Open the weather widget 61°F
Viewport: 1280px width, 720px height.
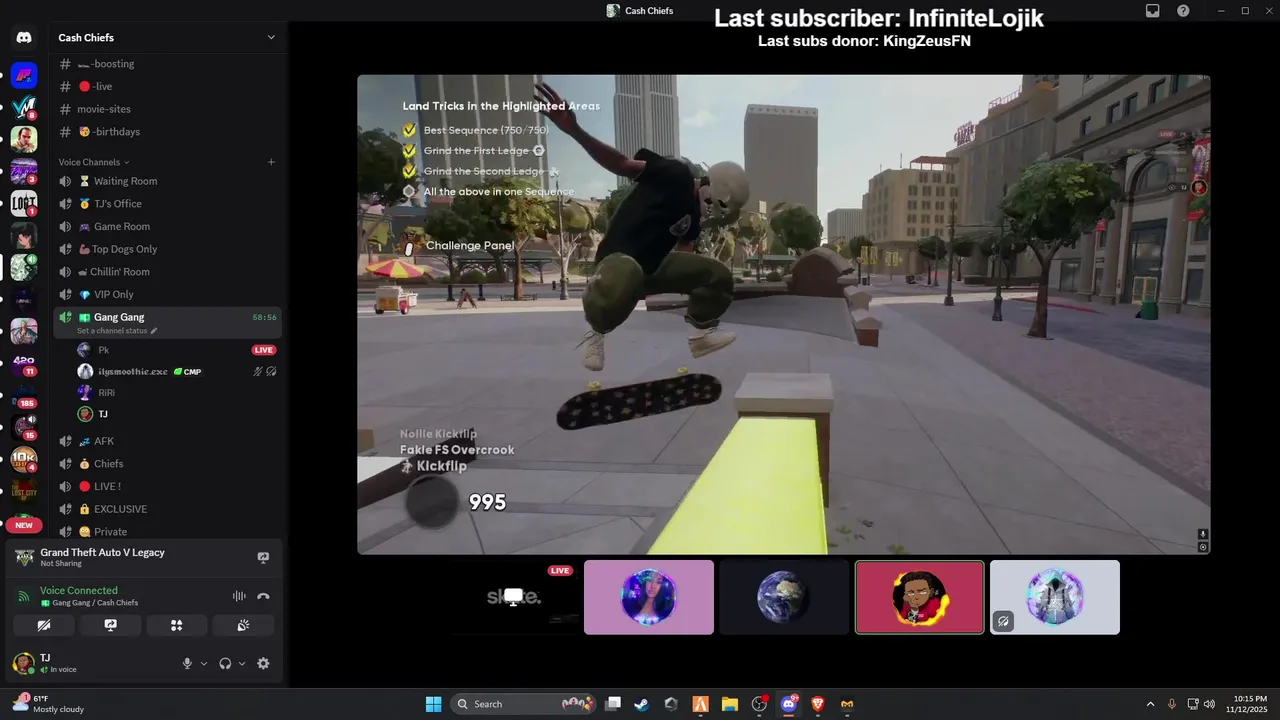point(48,704)
